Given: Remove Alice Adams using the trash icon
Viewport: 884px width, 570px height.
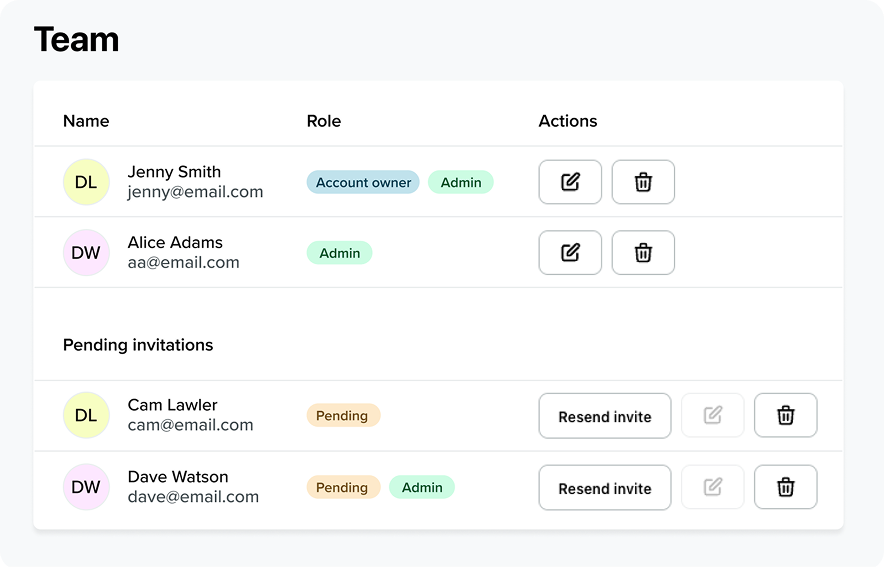Looking at the screenshot, I should tap(643, 253).
